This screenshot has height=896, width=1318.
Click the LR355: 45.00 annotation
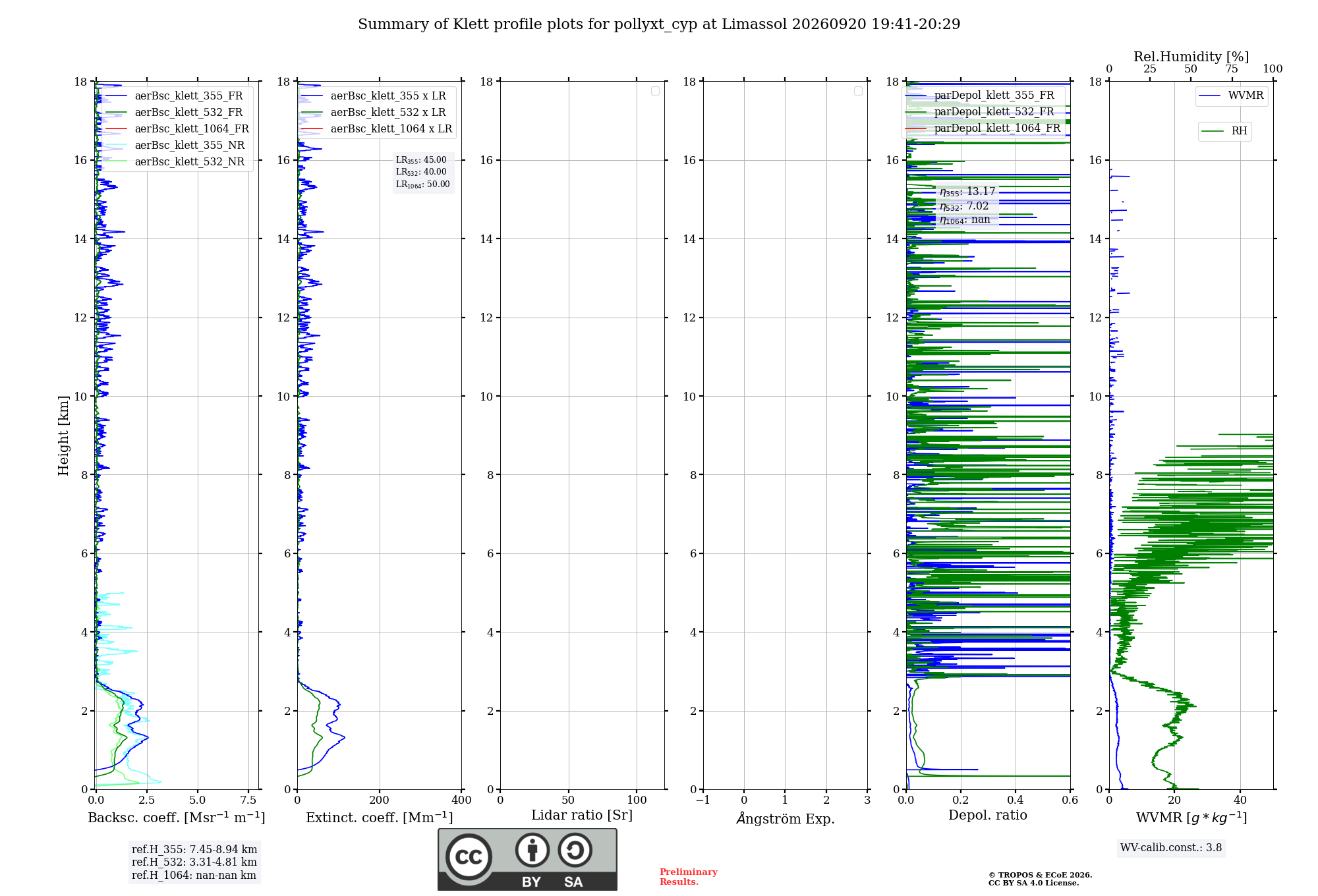(421, 160)
